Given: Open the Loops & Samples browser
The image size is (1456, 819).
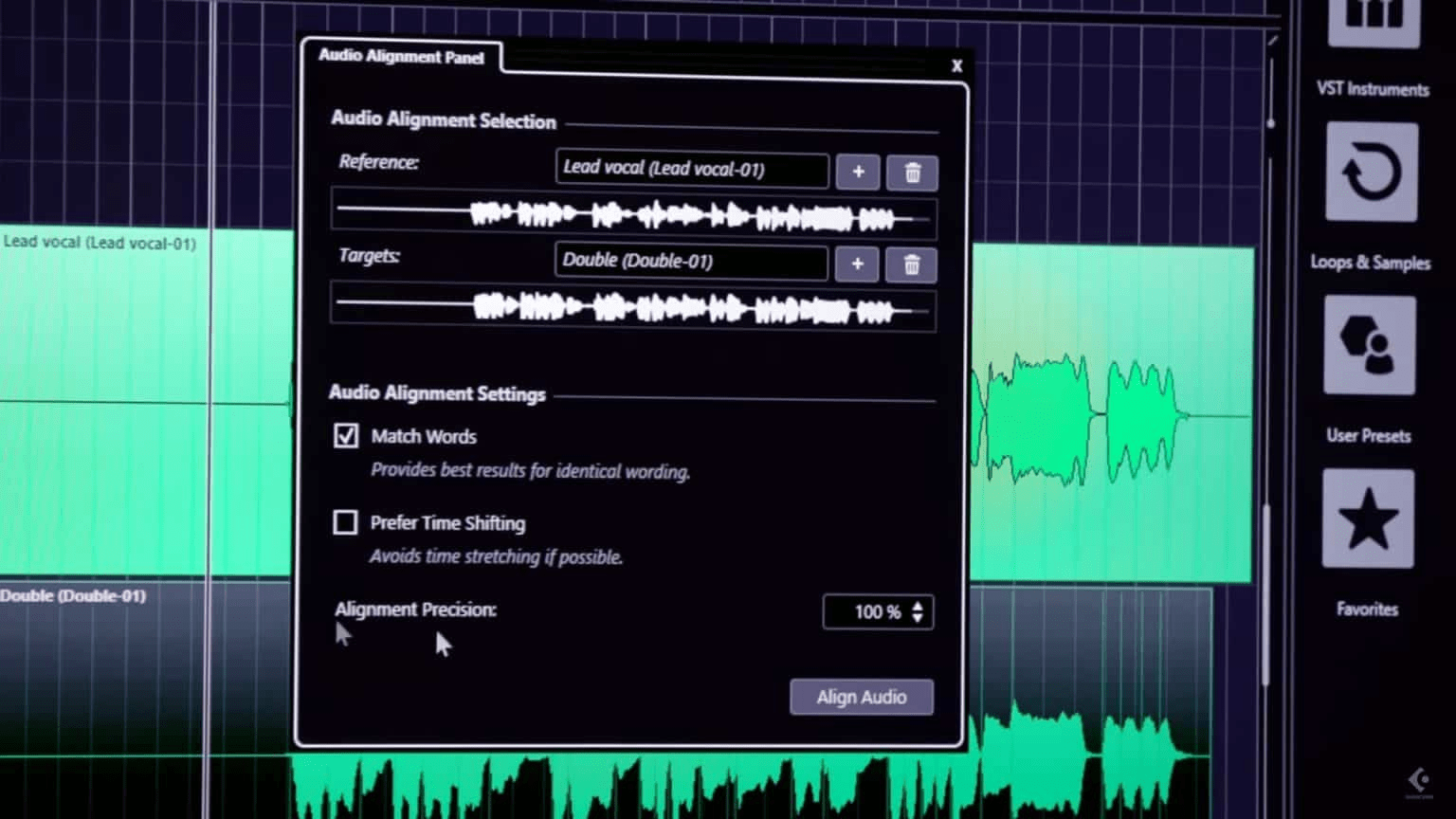Looking at the screenshot, I should point(1371,173).
